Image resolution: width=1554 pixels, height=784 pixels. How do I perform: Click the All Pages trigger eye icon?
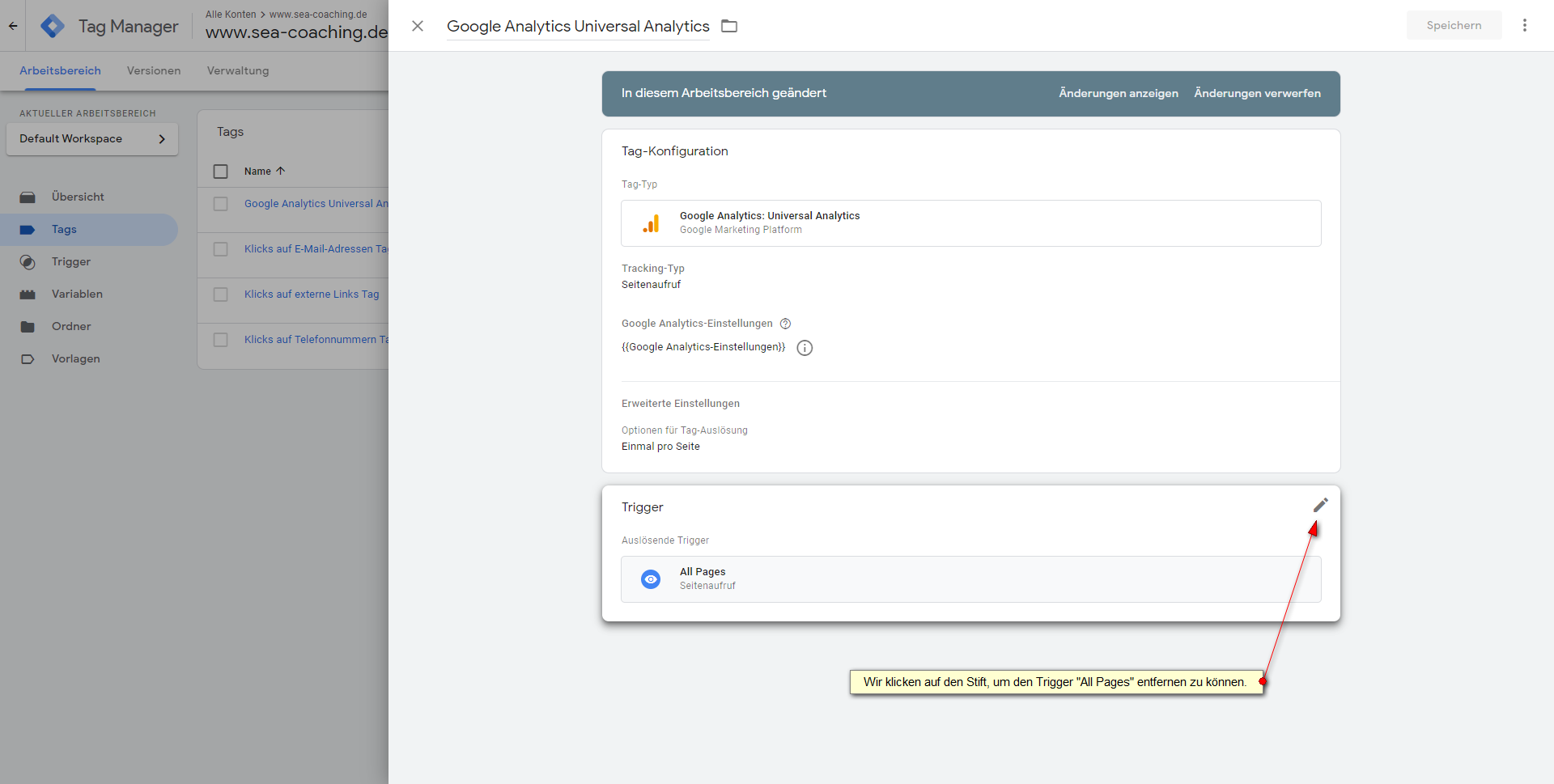pos(651,579)
